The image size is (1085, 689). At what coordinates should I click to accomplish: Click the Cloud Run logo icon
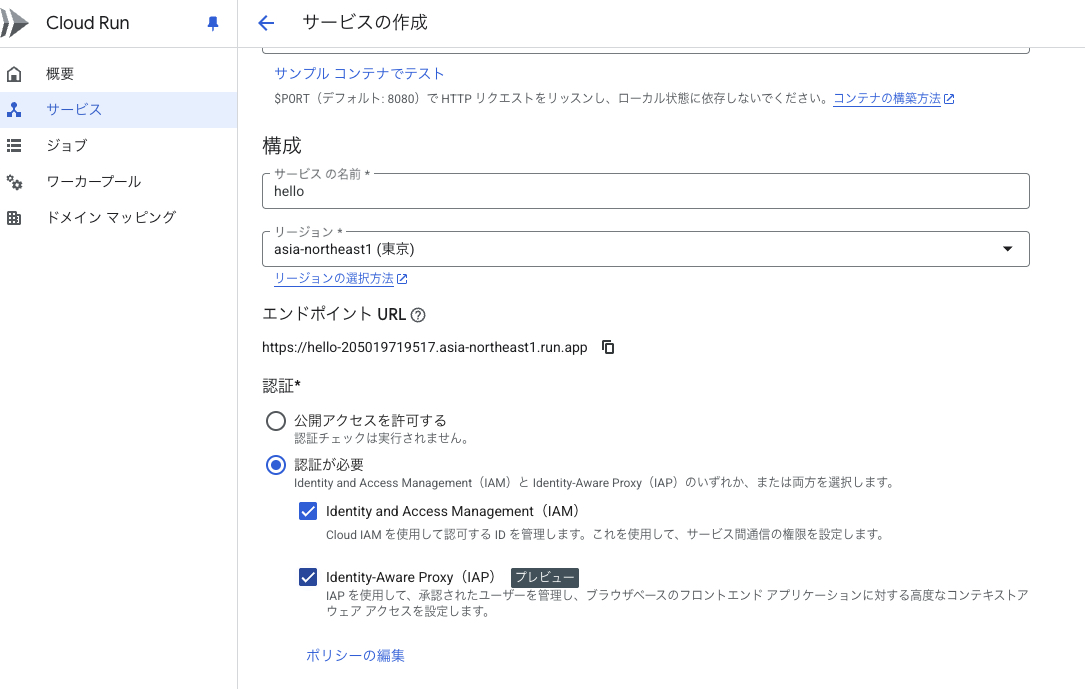(x=14, y=23)
